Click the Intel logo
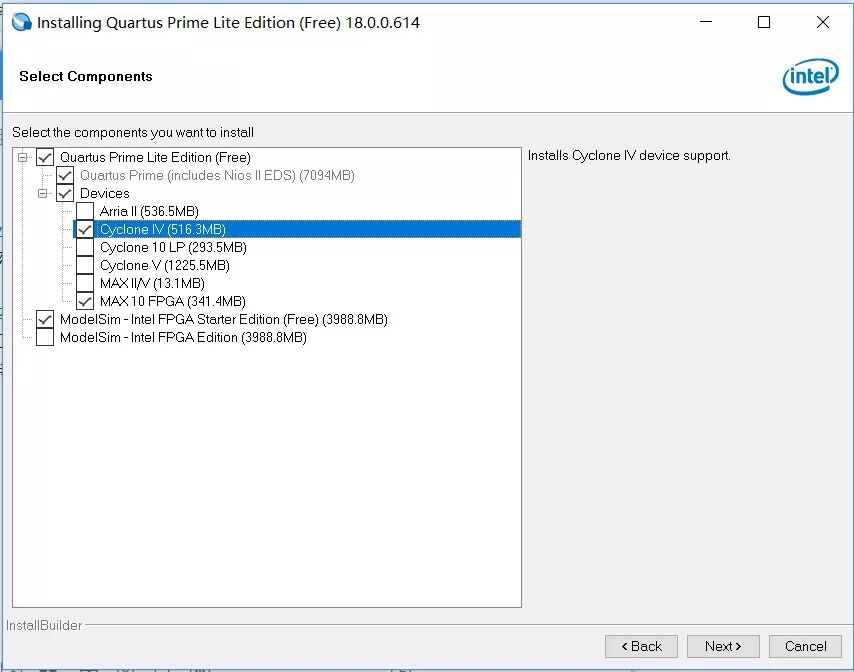The image size is (854, 672). tap(810, 76)
